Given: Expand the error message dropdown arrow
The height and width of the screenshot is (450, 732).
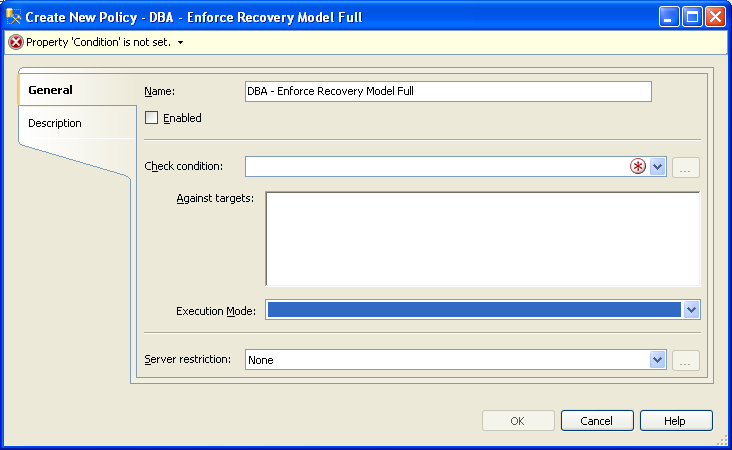Looking at the screenshot, I should [x=181, y=42].
